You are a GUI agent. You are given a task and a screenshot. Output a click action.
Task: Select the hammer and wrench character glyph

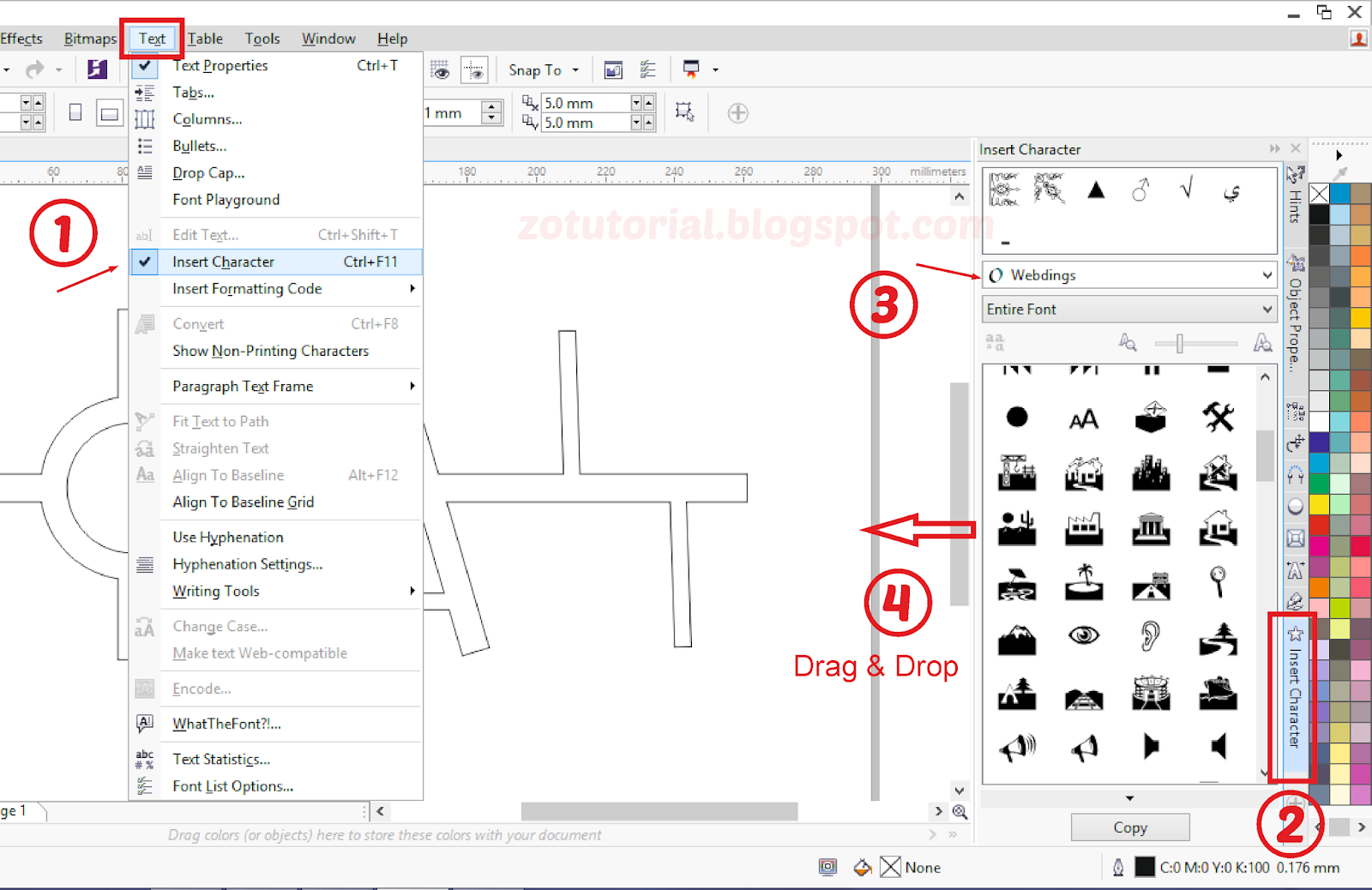(x=1218, y=418)
